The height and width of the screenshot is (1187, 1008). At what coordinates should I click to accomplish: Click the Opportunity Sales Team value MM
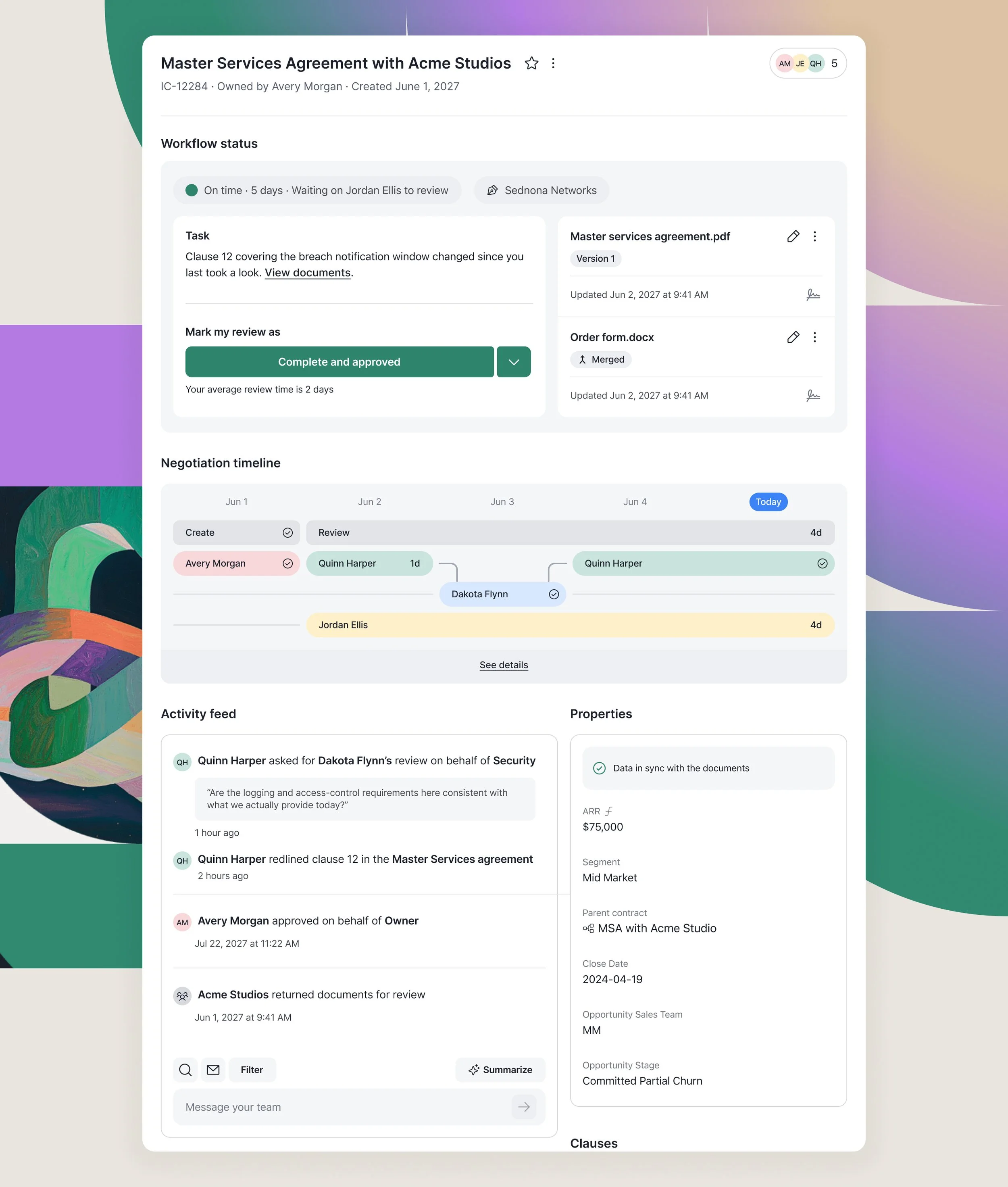(591, 1031)
